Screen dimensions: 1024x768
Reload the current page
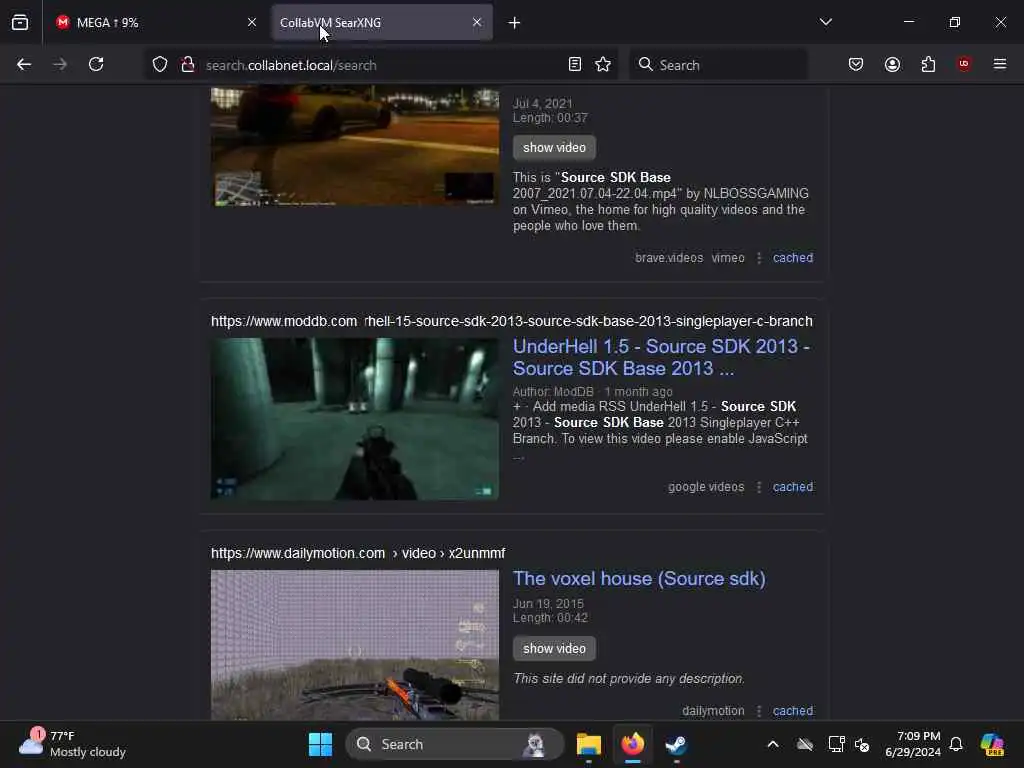click(96, 64)
